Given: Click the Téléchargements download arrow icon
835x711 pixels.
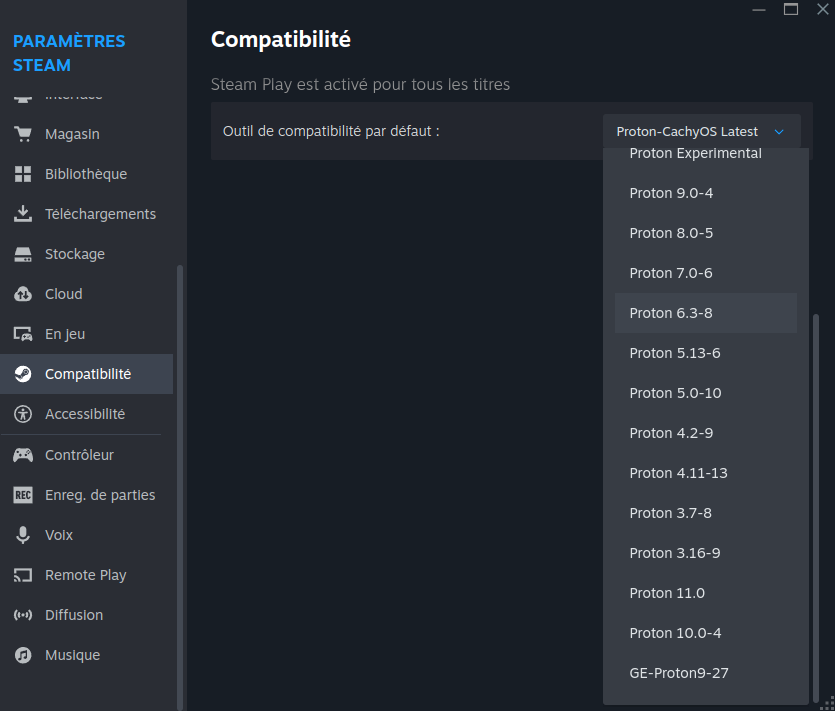Looking at the screenshot, I should [x=23, y=214].
